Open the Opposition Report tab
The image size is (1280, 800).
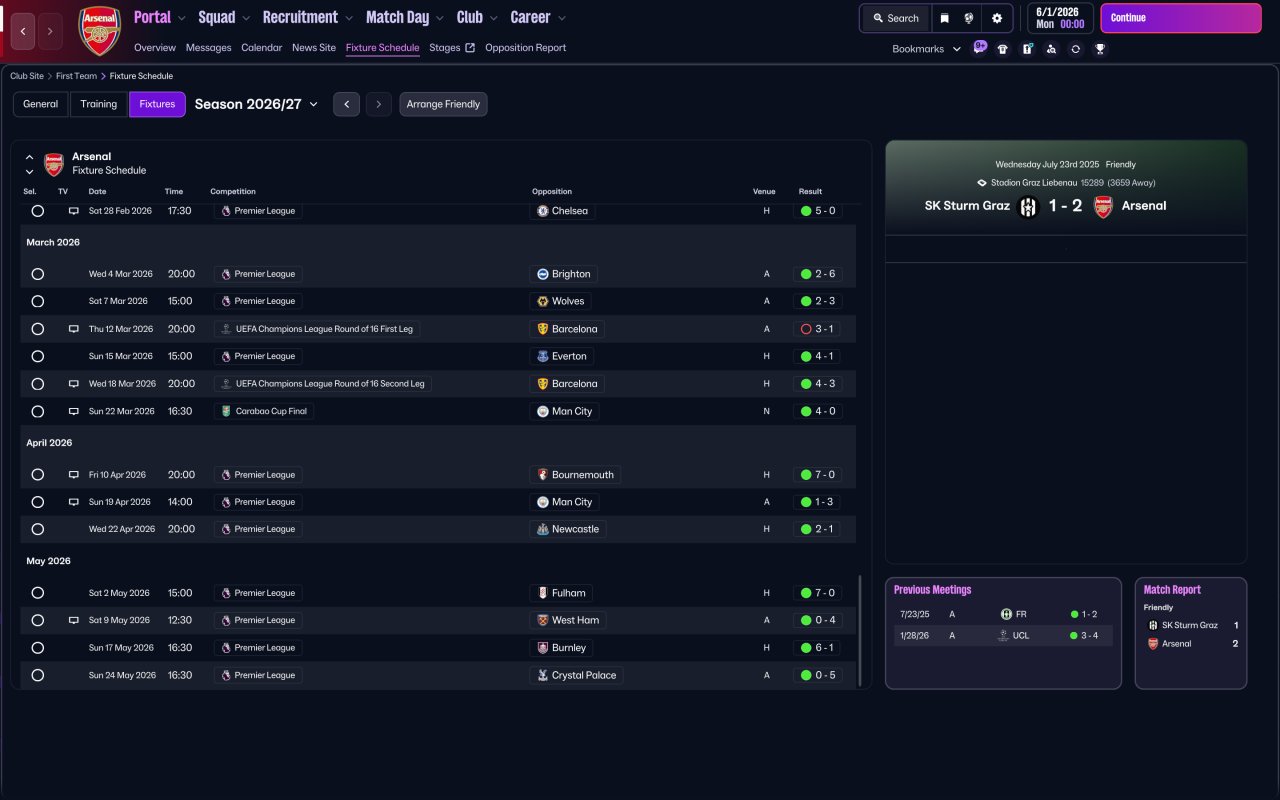pyautogui.click(x=525, y=48)
